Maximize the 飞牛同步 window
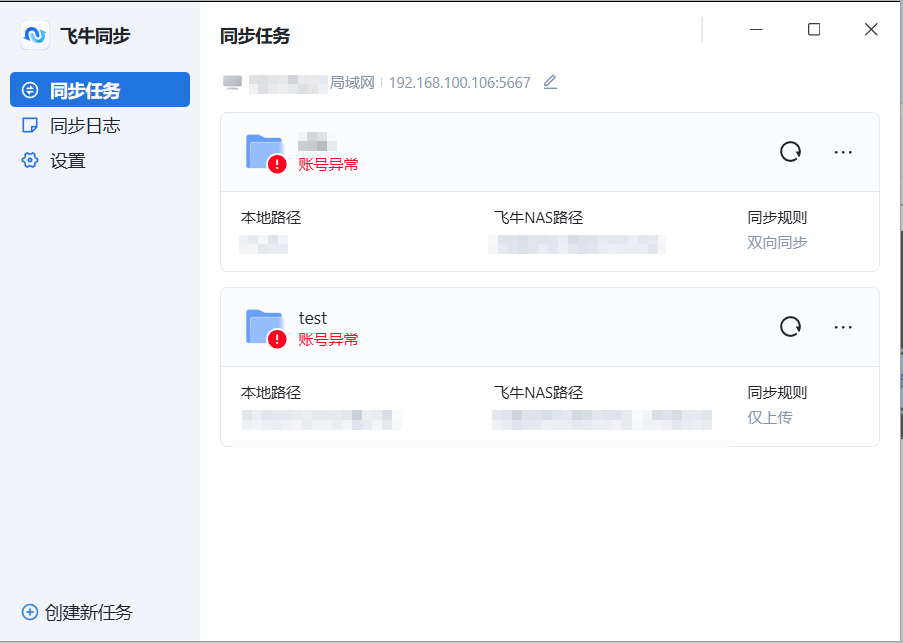The image size is (903, 643). pos(814,30)
